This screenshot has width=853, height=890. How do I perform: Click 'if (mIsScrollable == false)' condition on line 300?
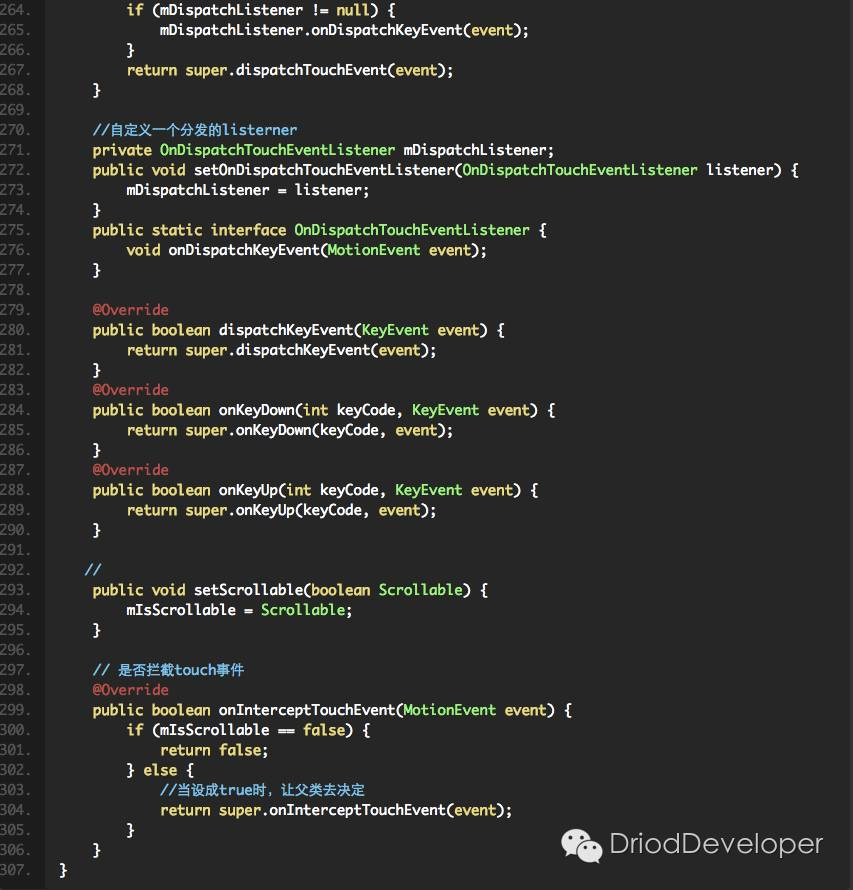click(x=239, y=730)
